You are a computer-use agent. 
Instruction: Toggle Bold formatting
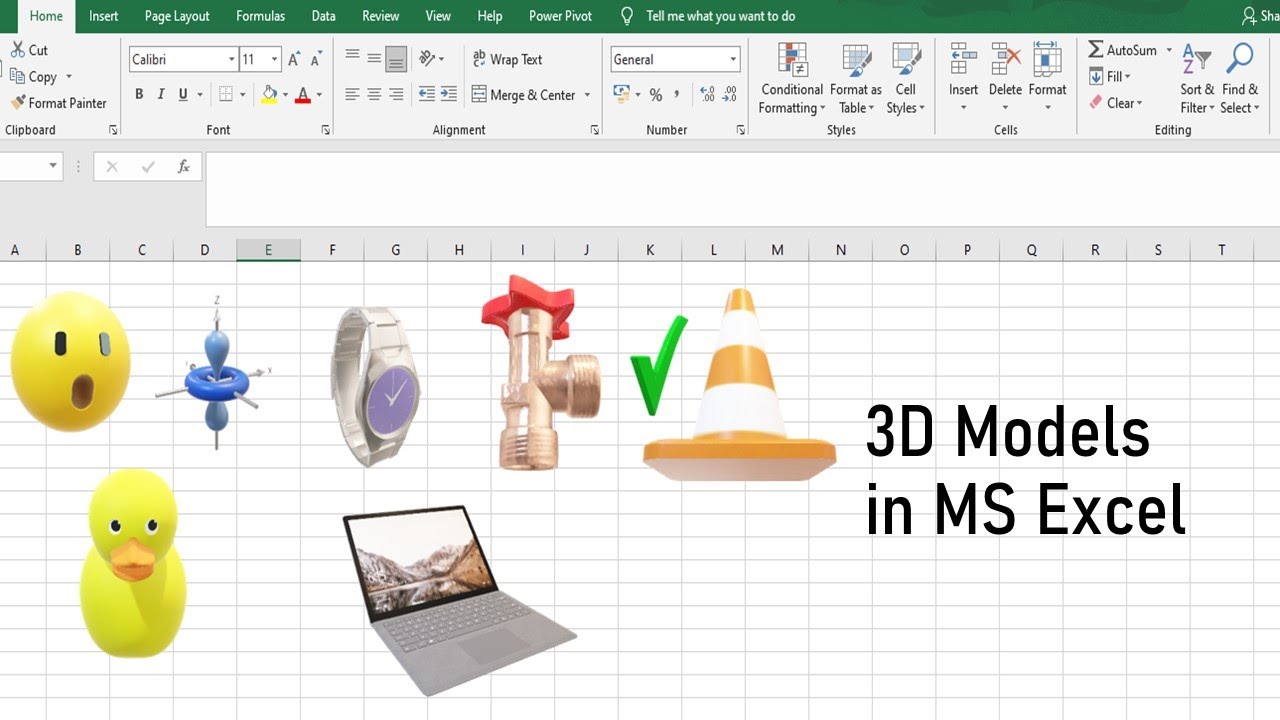(139, 95)
